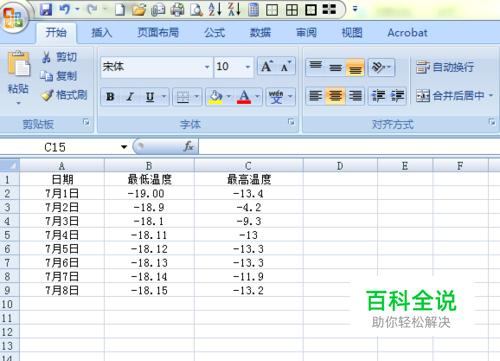Decrease font size with small A
This screenshot has width=500, height=361.
click(286, 66)
